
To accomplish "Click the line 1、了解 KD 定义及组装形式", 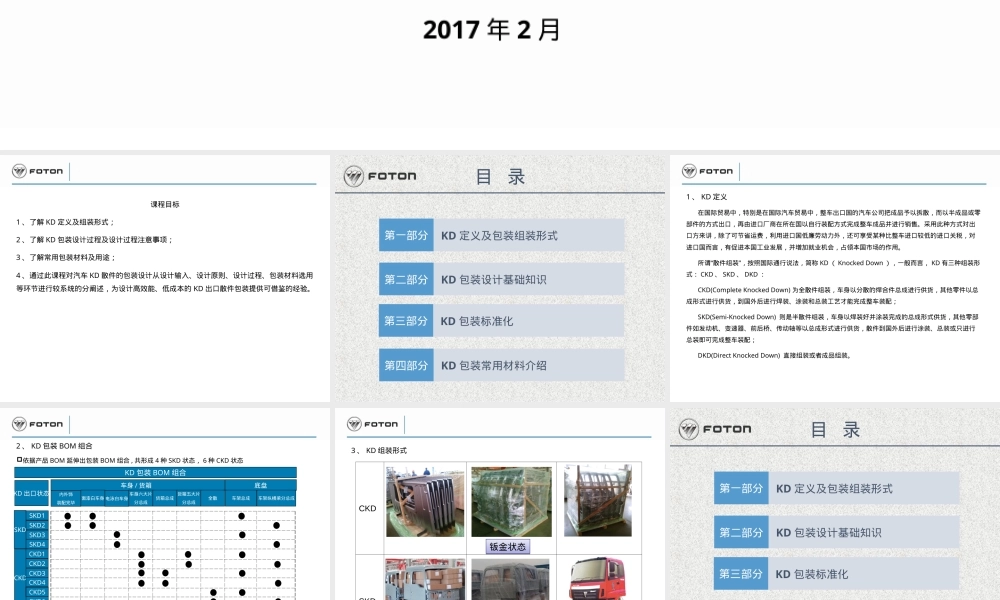I will pos(65,223).
